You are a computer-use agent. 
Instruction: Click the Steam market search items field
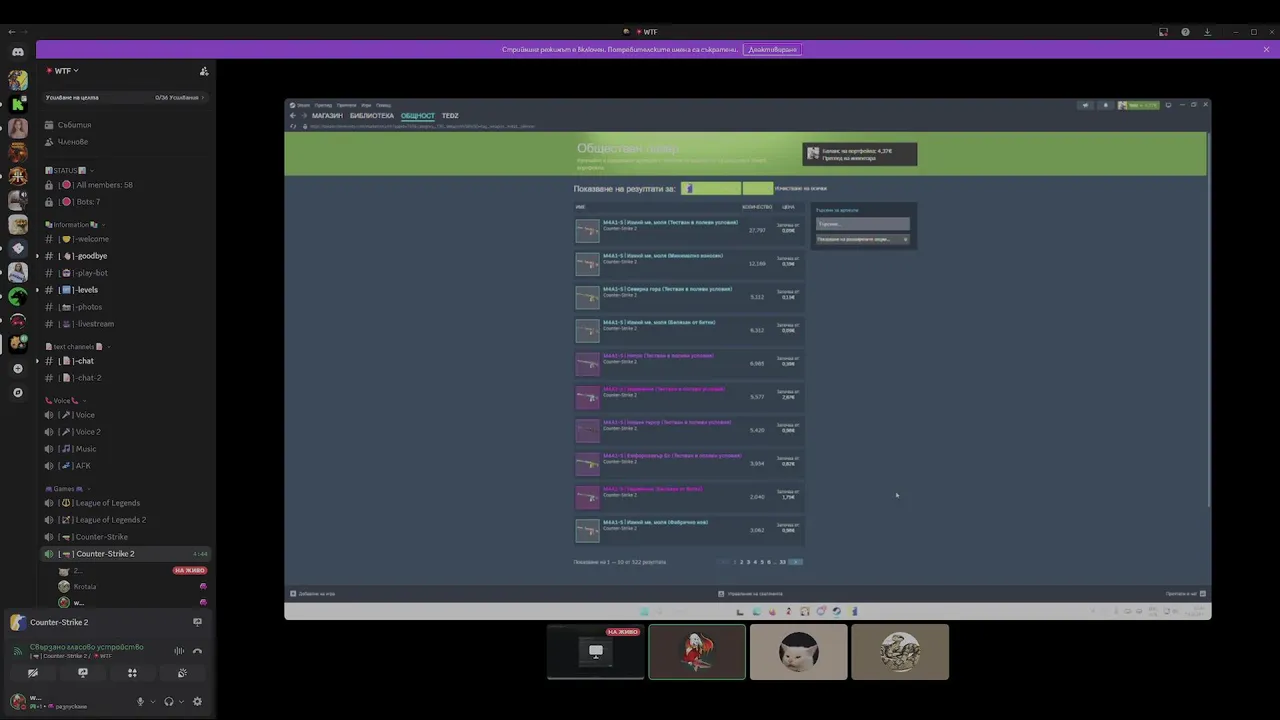[863, 224]
